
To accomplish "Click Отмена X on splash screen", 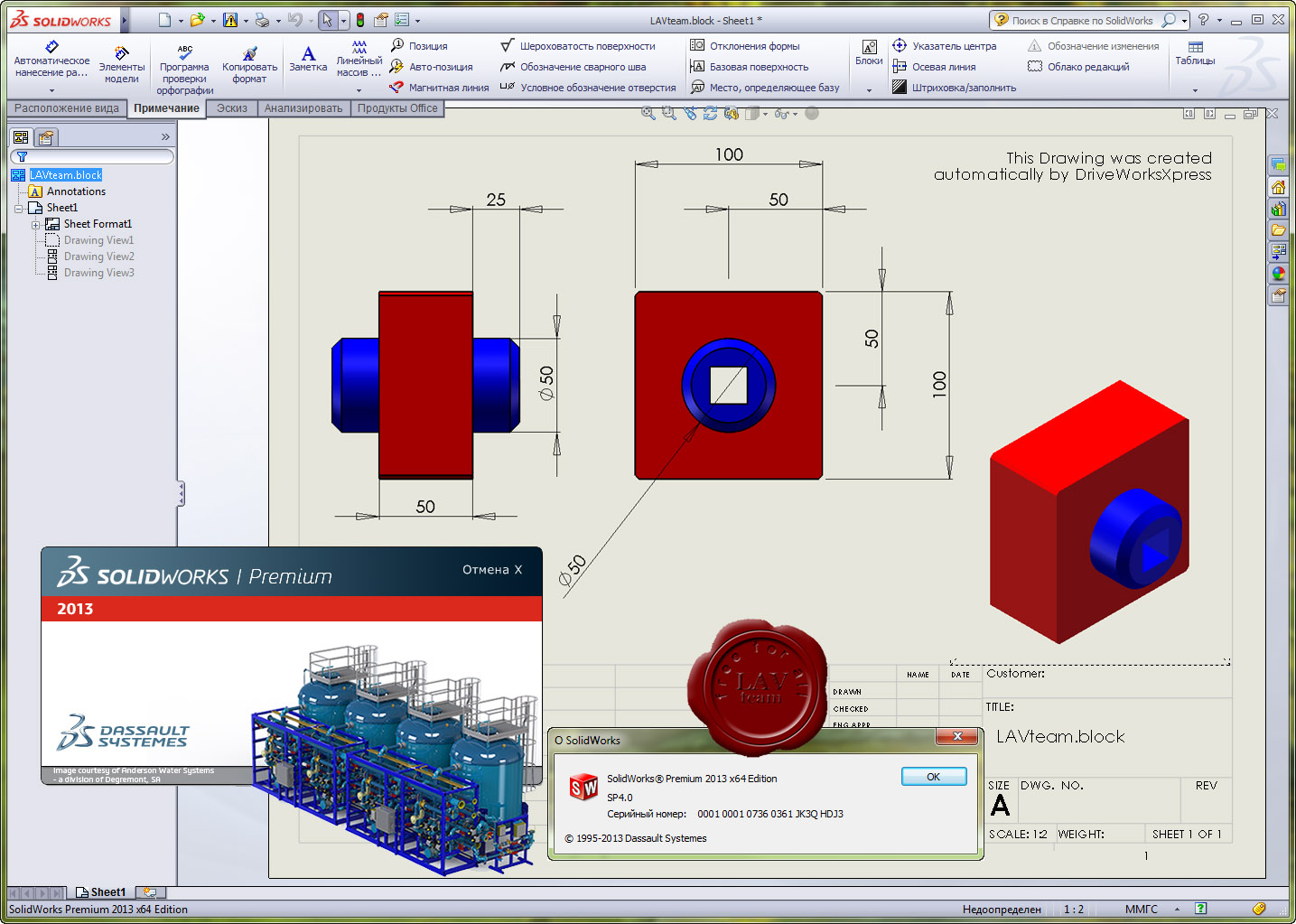I will [492, 570].
